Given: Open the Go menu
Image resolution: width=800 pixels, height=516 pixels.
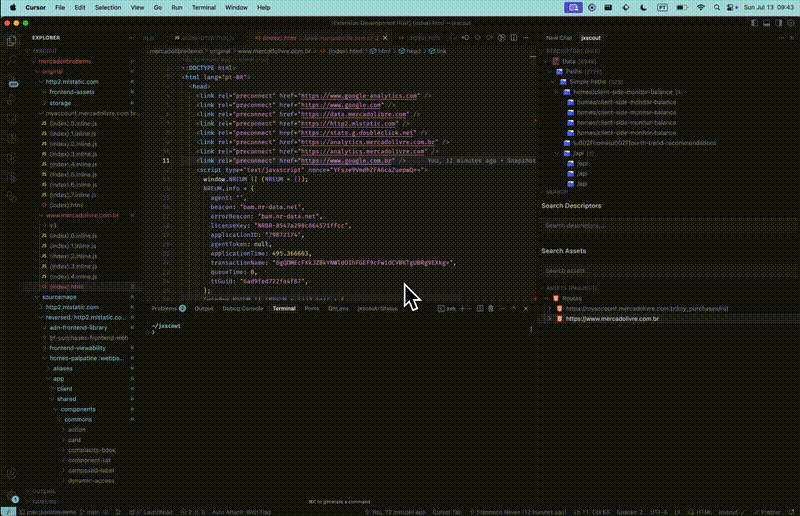Looking at the screenshot, I should tap(158, 8).
